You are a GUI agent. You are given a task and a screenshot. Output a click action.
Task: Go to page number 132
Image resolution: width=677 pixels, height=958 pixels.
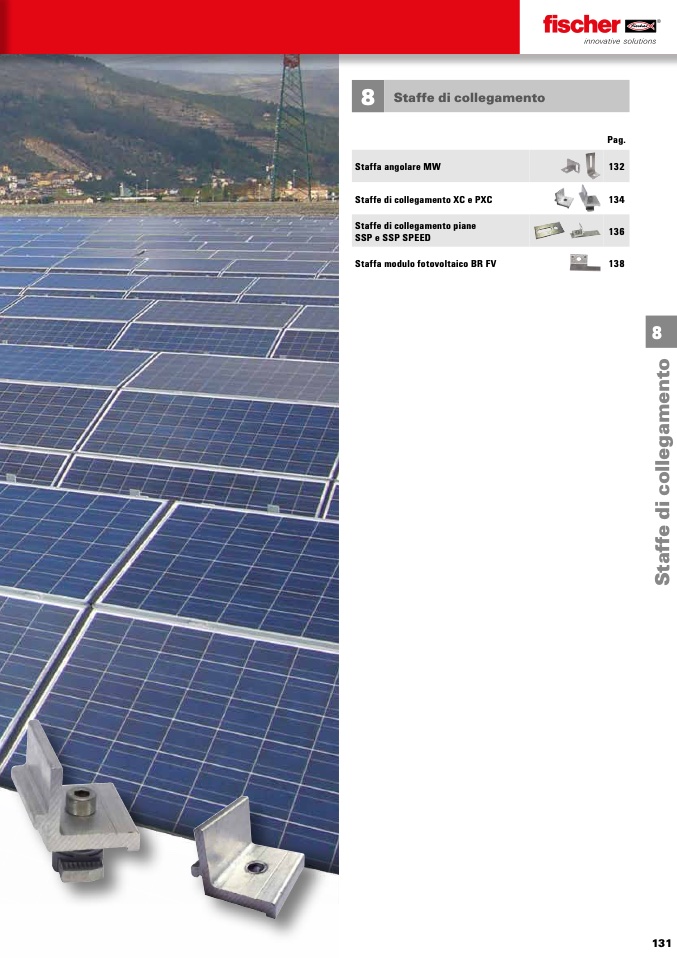coord(617,167)
